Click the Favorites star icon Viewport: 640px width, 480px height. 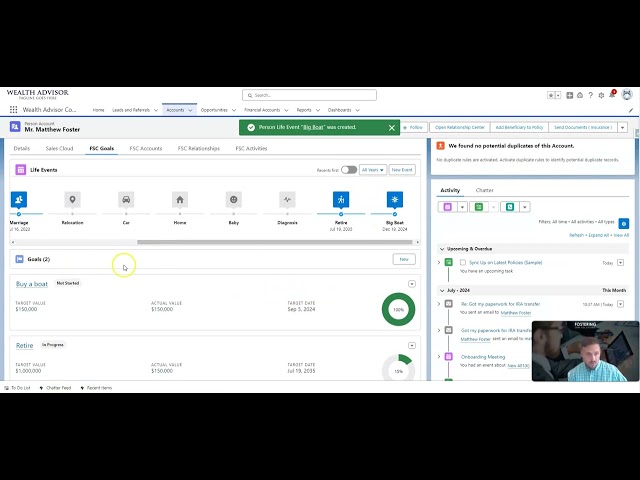[x=551, y=95]
